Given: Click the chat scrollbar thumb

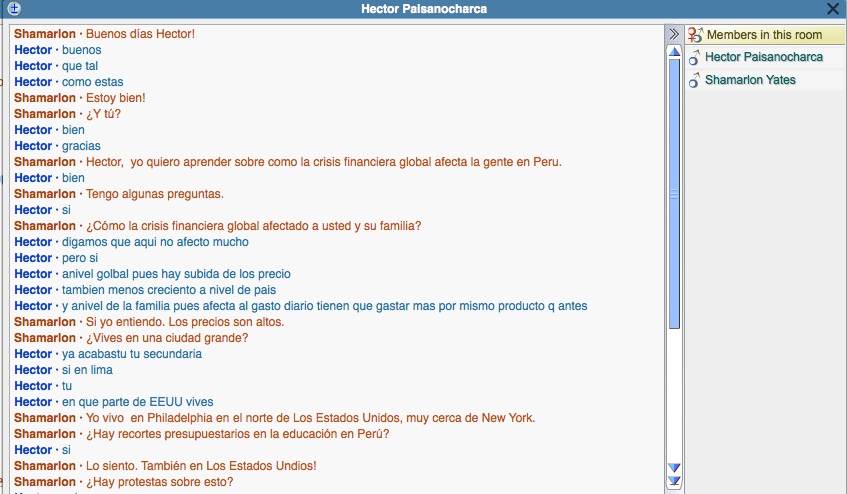Looking at the screenshot, I should click(x=674, y=192).
